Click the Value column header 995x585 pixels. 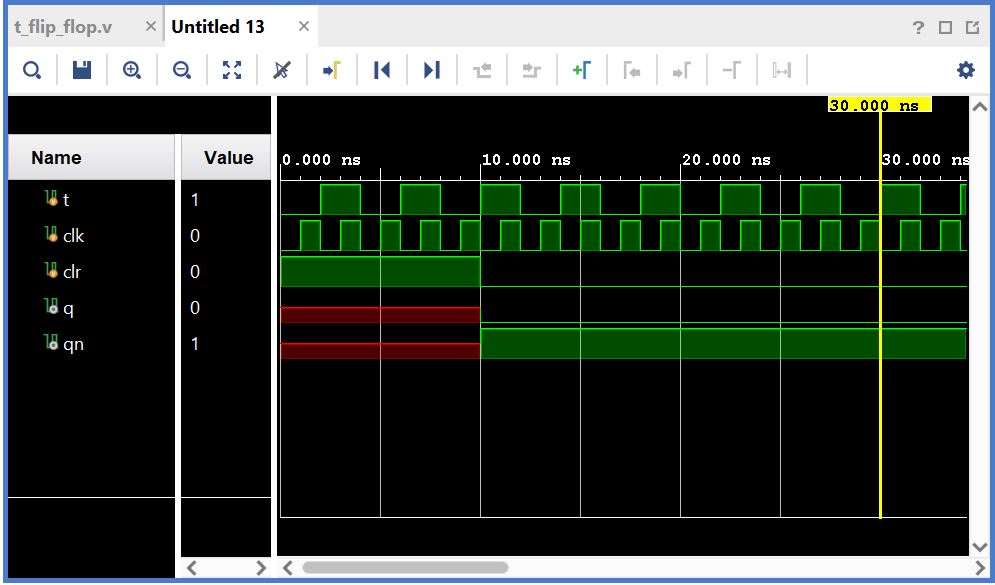(228, 158)
